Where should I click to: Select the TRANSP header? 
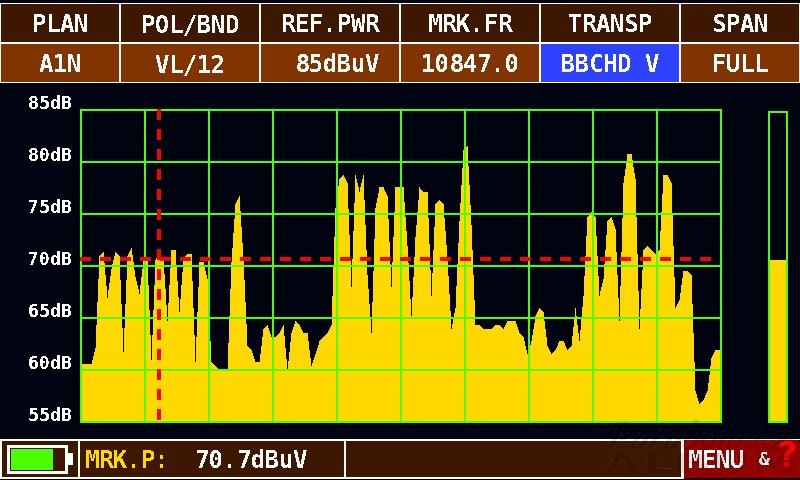click(x=610, y=23)
